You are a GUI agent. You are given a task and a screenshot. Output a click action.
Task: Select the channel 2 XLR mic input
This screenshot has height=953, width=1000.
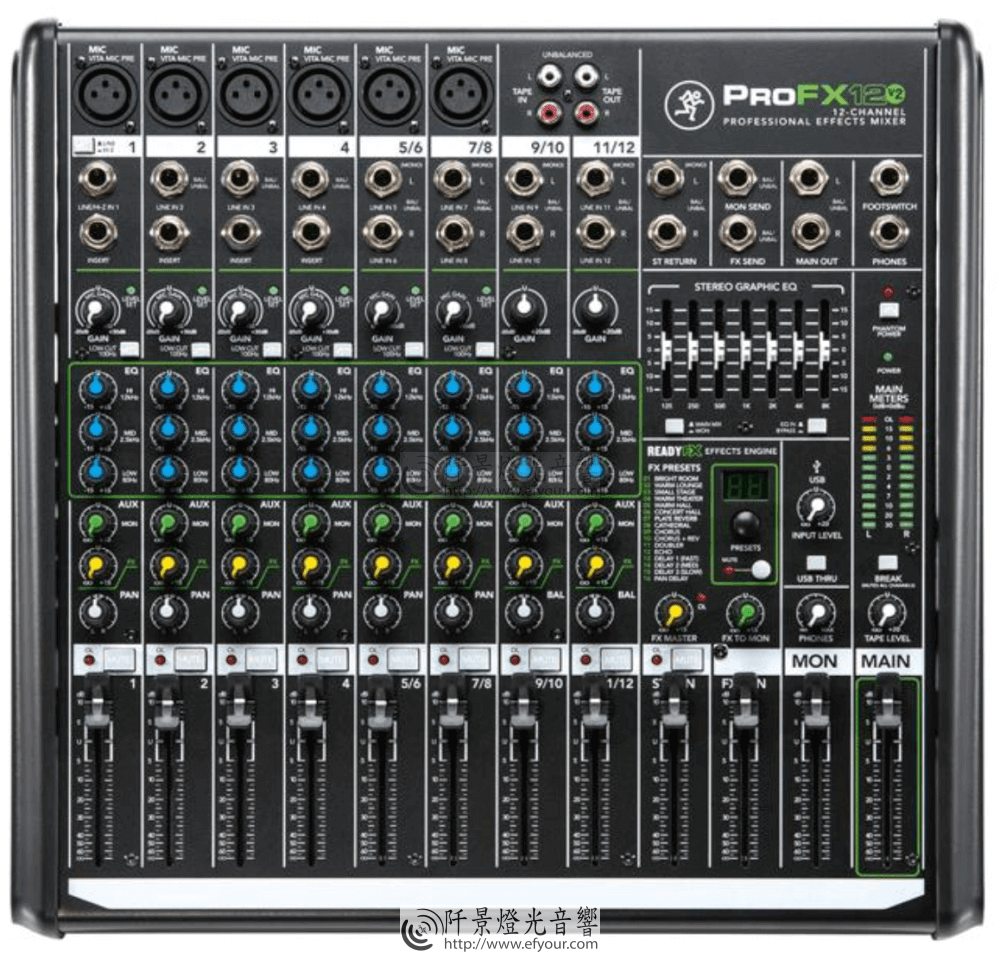pos(175,94)
